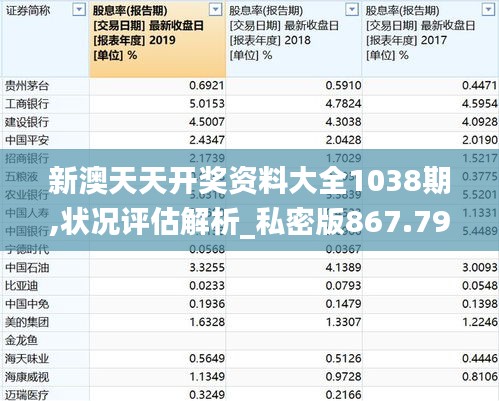This screenshot has height=401, width=499.
Task: Click 工商银行 2019 value 5.0153
Action: pyautogui.click(x=207, y=104)
